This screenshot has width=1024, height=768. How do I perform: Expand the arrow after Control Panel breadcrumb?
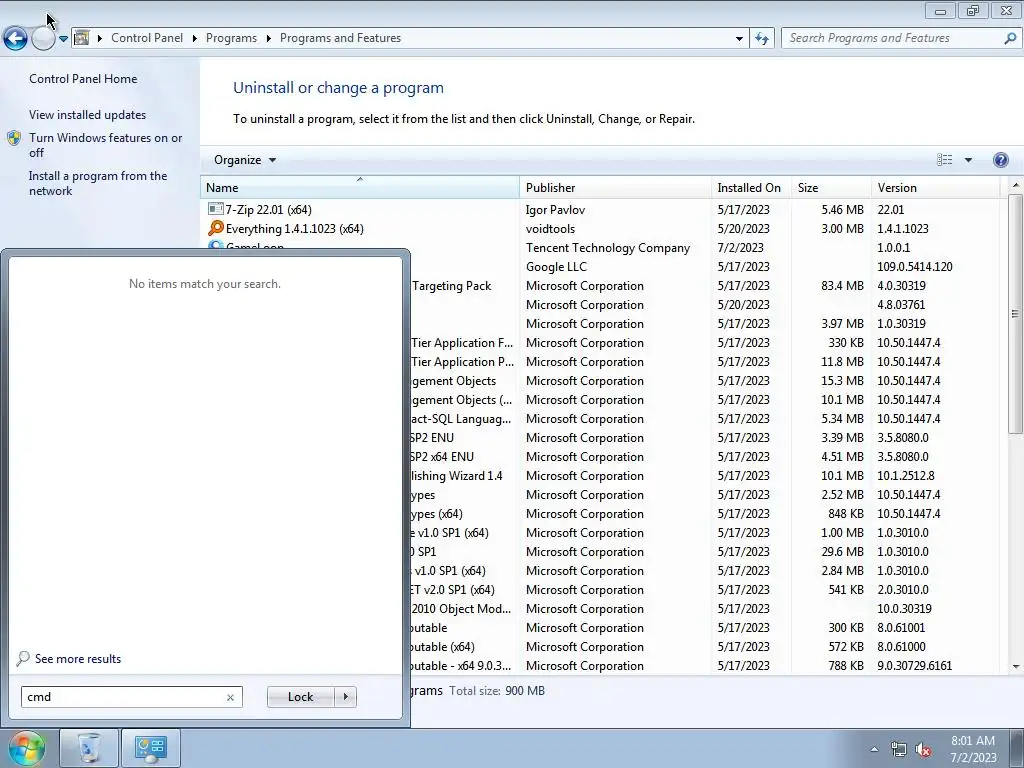click(x=195, y=39)
